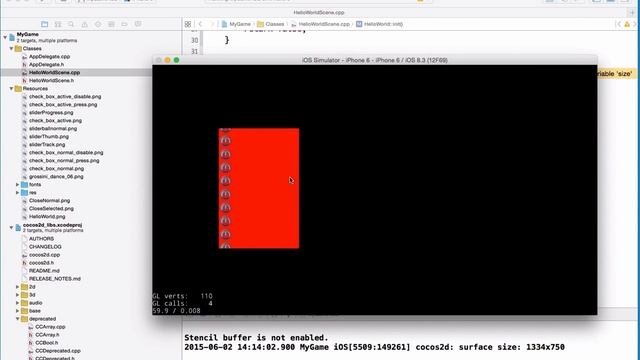Select sliderThumb.png resource

(x=49, y=137)
